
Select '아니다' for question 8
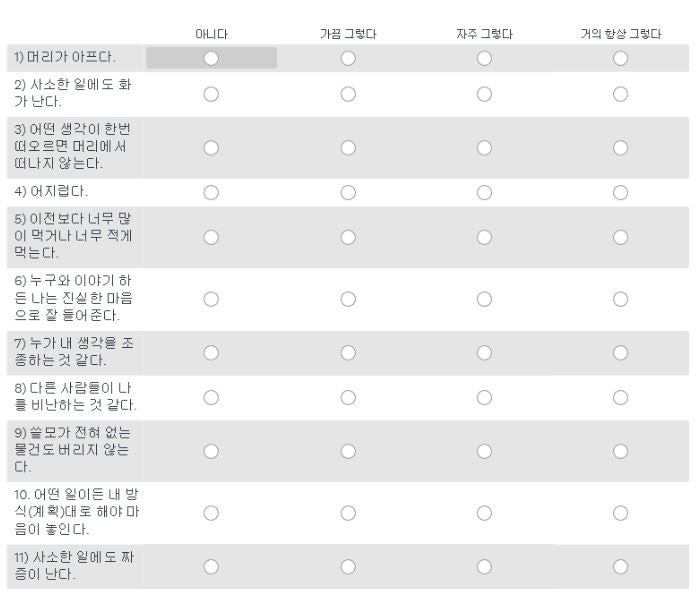211,397
